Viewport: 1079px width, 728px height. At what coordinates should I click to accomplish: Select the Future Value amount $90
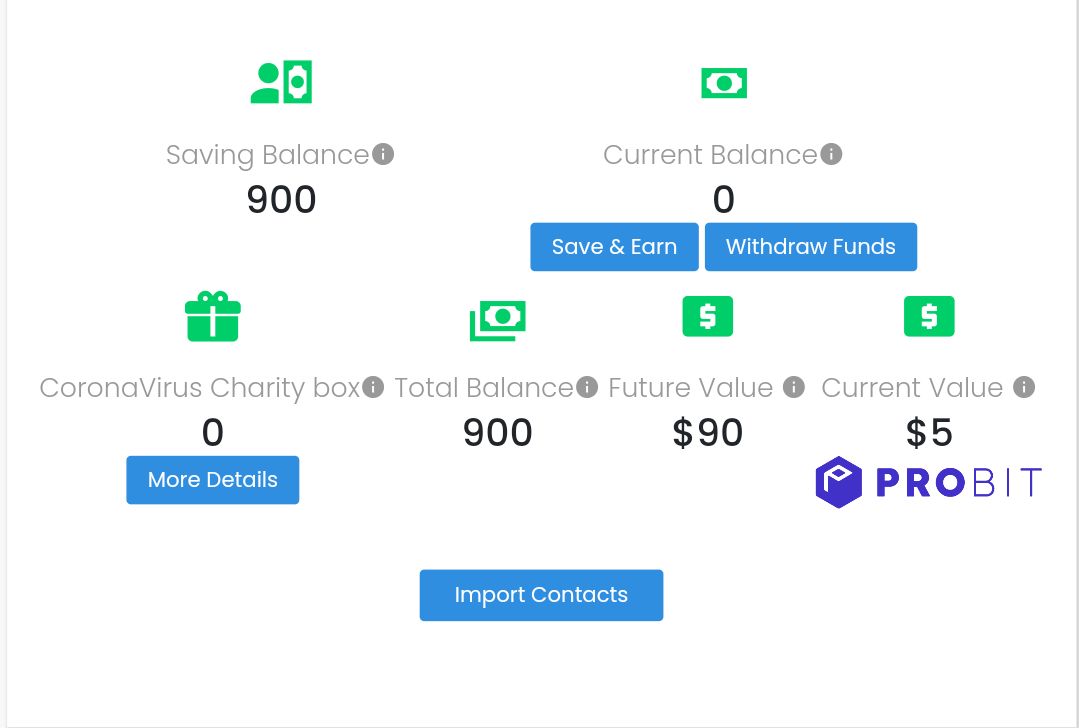pyautogui.click(x=707, y=433)
